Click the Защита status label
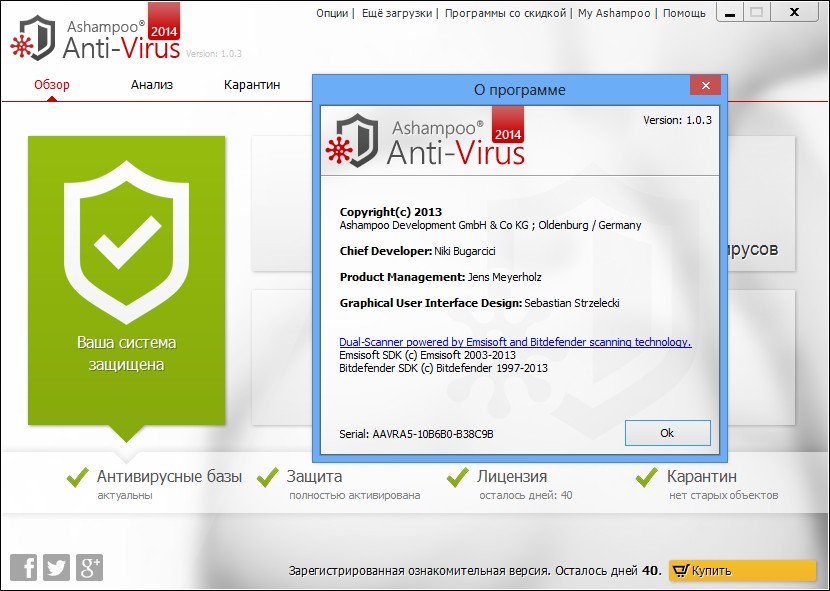 pyautogui.click(x=314, y=476)
